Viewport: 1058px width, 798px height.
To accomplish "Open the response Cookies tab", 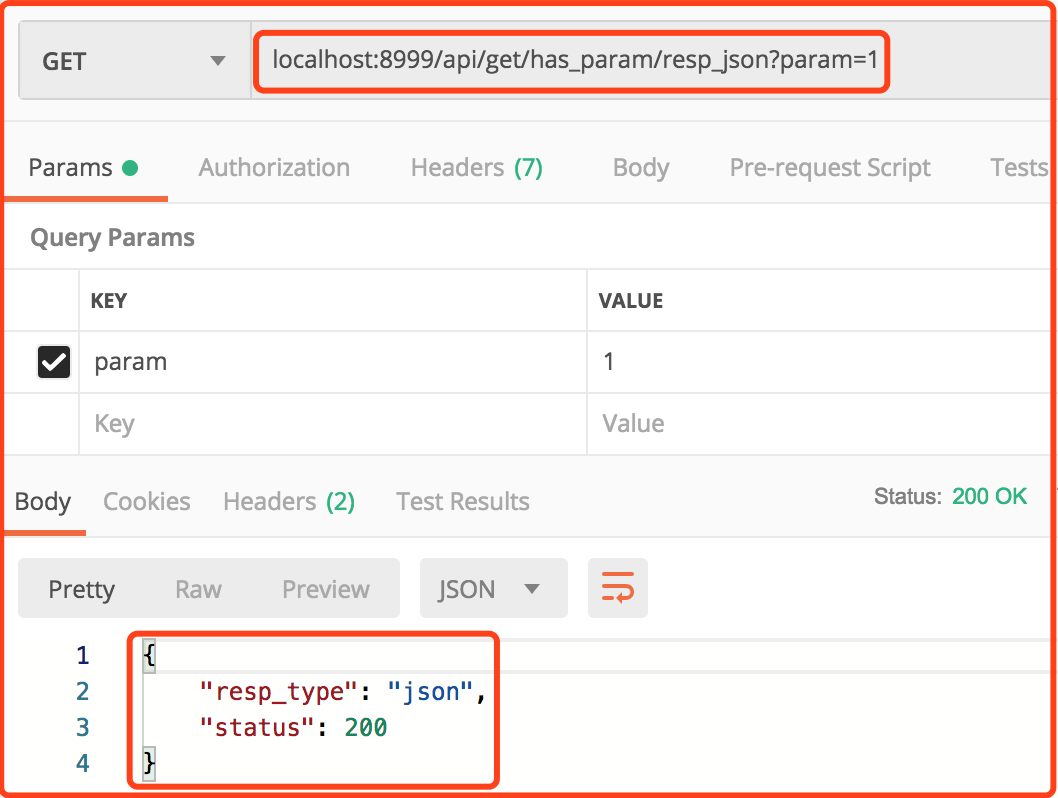I will point(147,501).
